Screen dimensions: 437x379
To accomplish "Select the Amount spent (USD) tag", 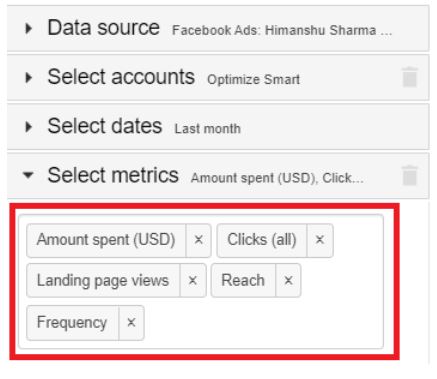I will 106,240.
